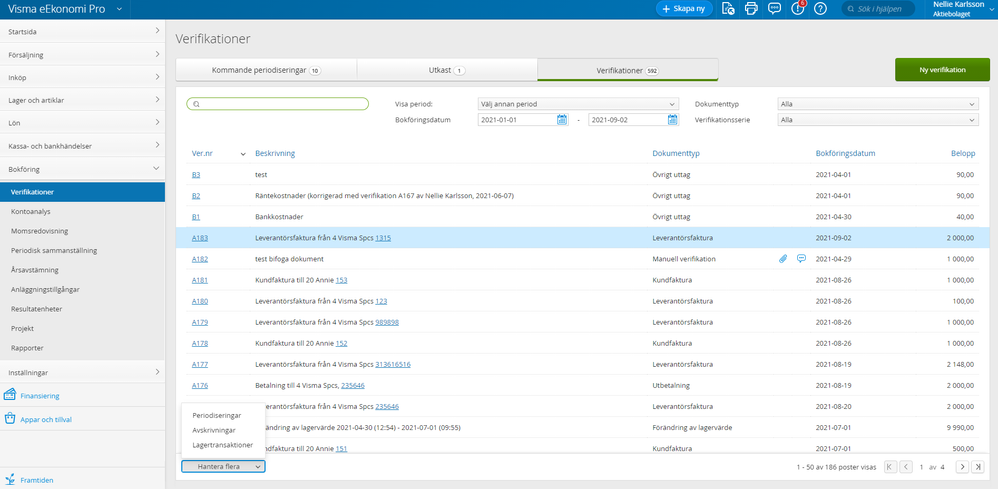The width and height of the screenshot is (998, 489).
Task: Click the print icon in header
Action: [x=751, y=9]
